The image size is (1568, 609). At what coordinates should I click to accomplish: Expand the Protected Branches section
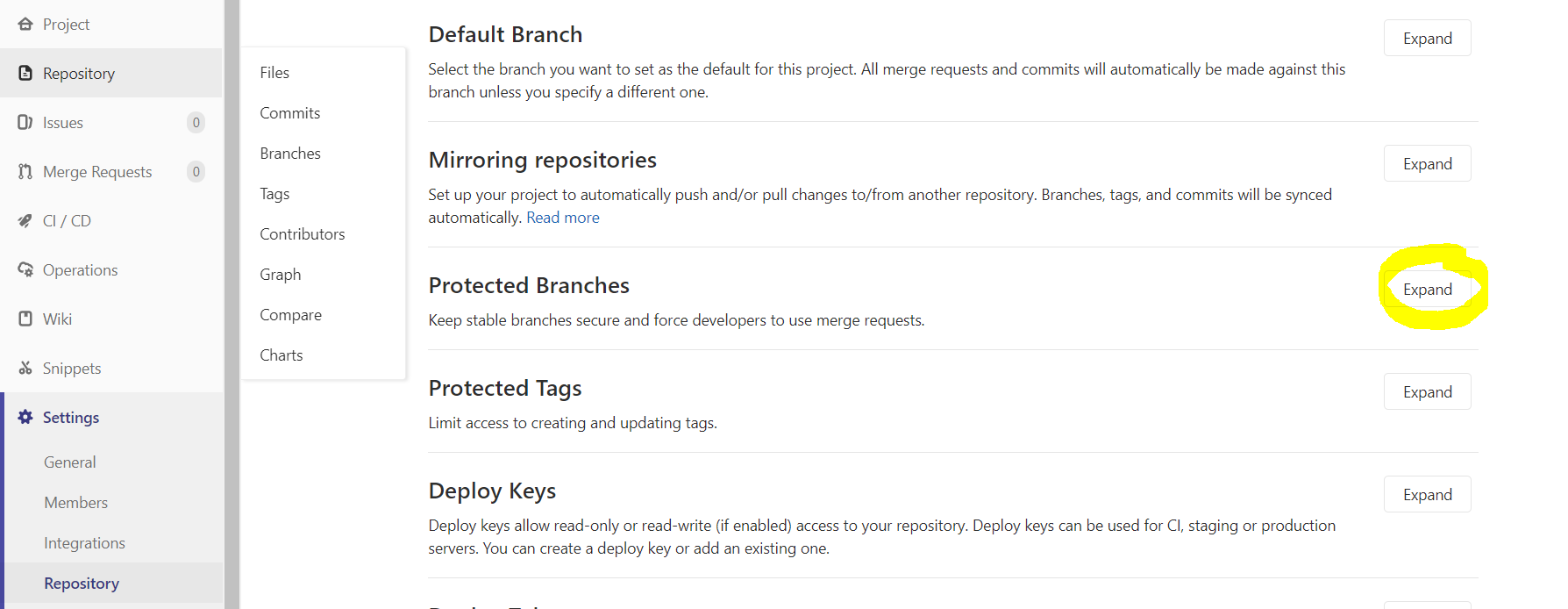[1427, 290]
